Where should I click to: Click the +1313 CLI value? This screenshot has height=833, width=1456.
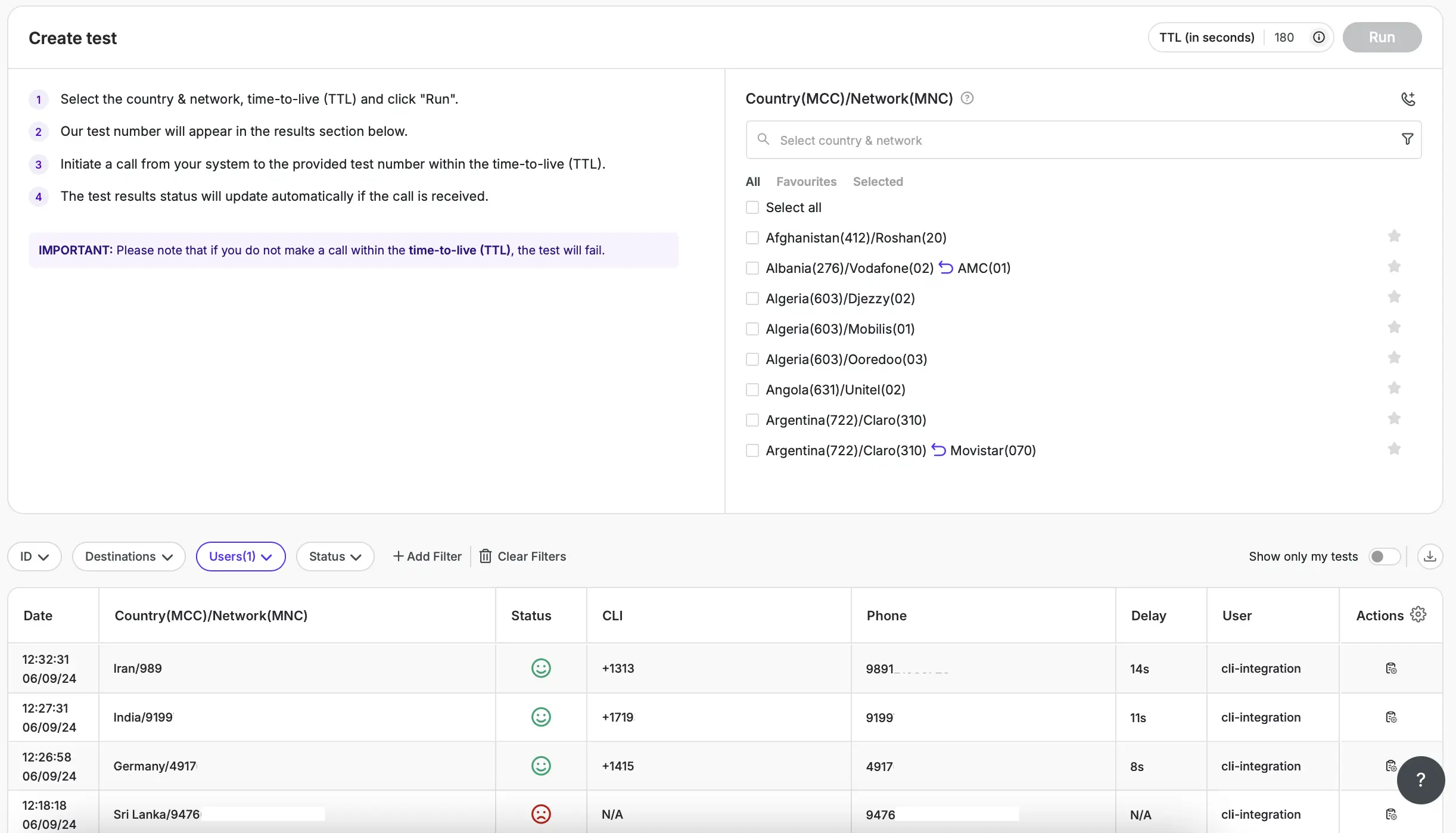click(618, 669)
